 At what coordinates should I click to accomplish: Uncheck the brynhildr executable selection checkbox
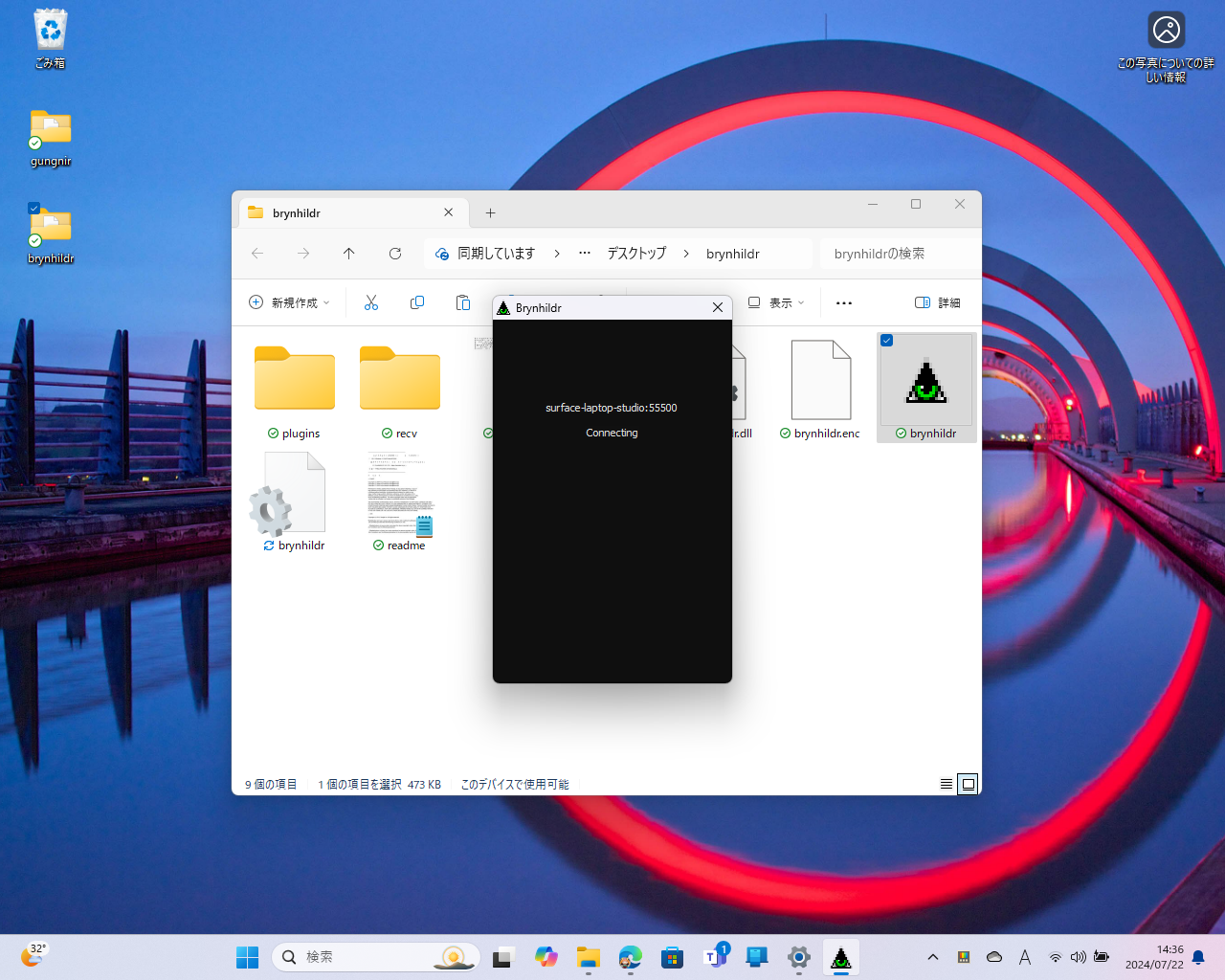[886, 340]
